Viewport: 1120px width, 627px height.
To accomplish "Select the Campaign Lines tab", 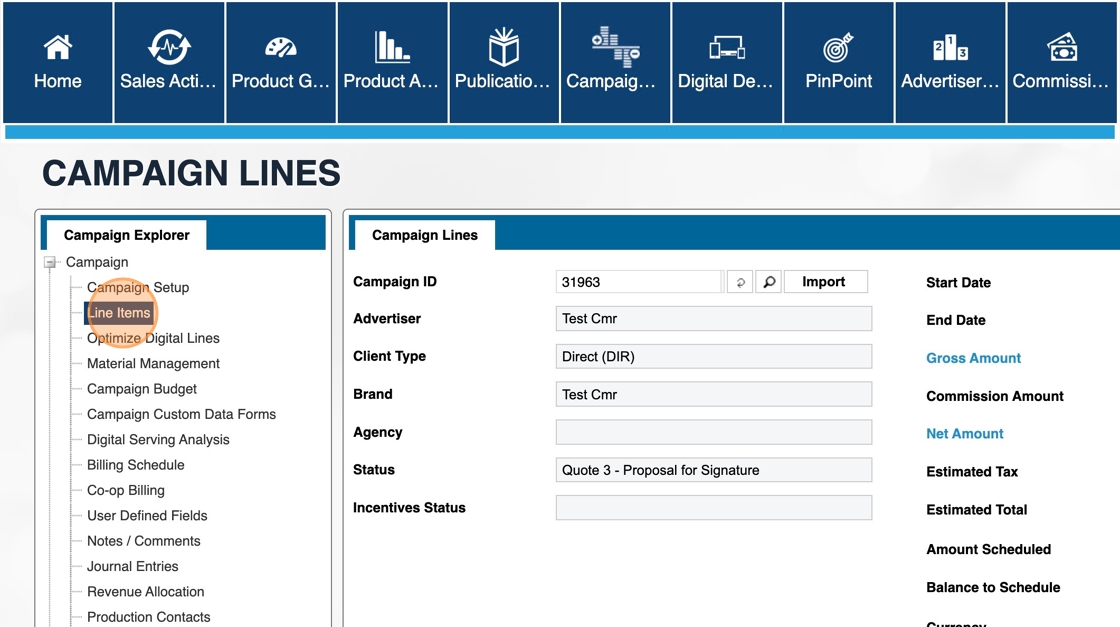I will pyautogui.click(x=424, y=235).
